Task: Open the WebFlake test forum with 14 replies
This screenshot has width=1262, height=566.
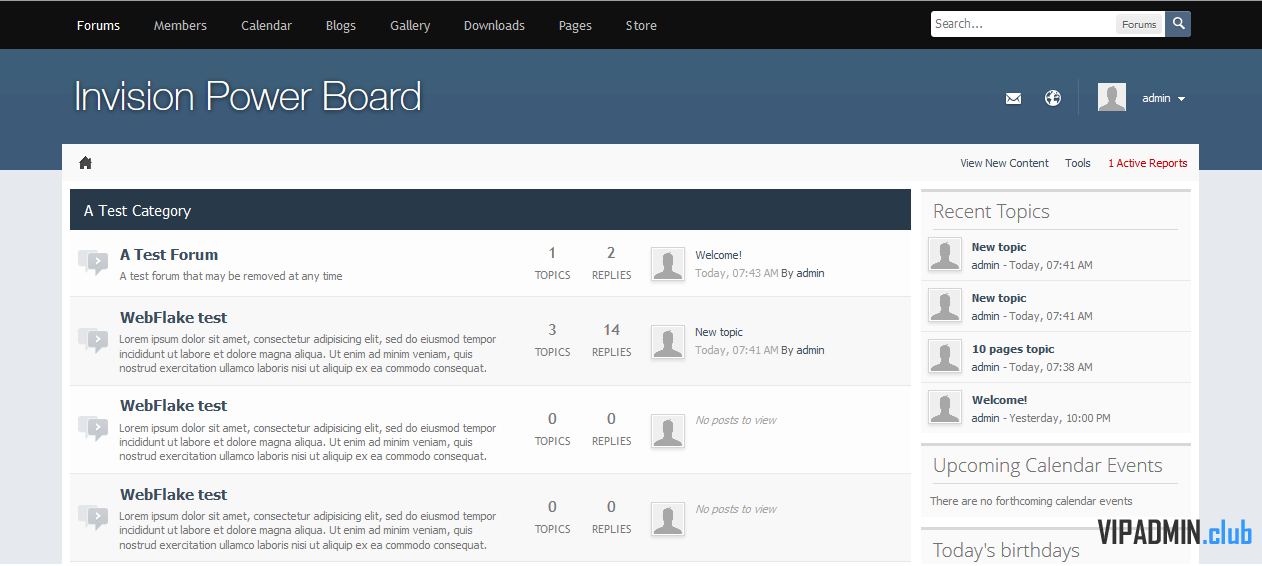Action: (x=173, y=318)
